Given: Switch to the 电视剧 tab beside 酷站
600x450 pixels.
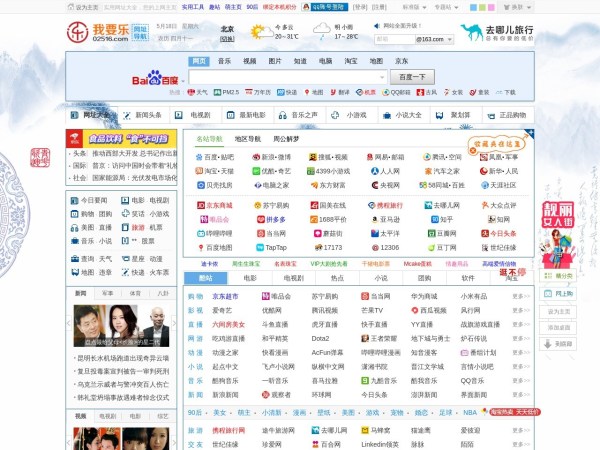Looking at the screenshot, I should (293, 278).
